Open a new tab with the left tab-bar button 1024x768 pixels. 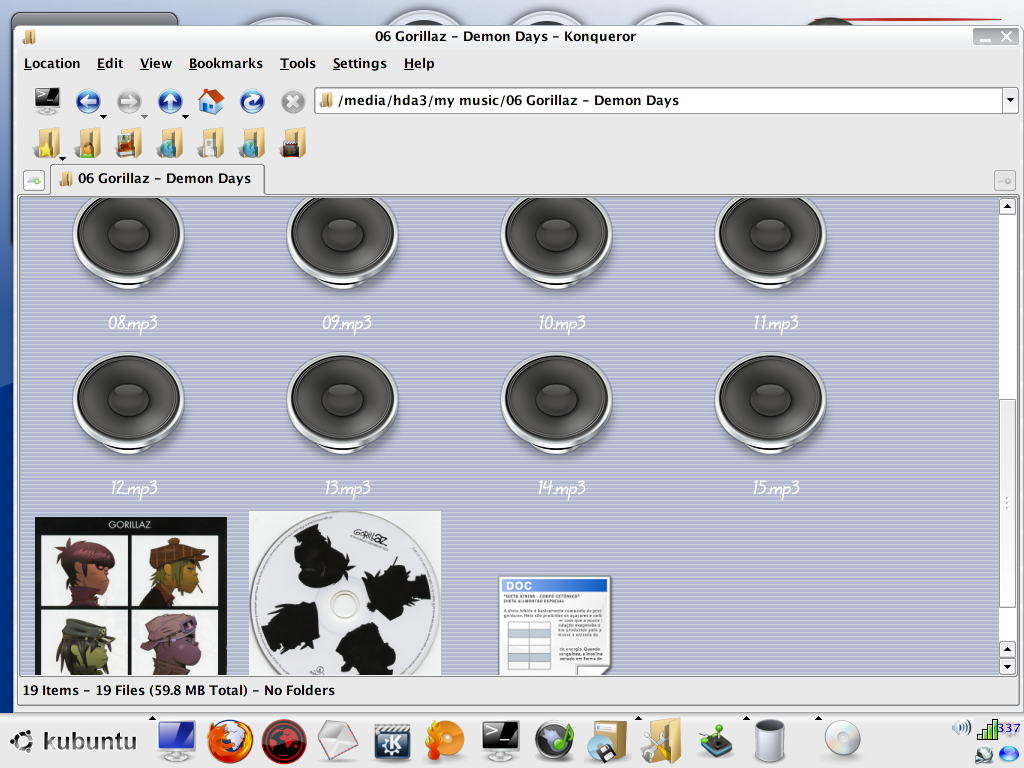click(x=34, y=180)
